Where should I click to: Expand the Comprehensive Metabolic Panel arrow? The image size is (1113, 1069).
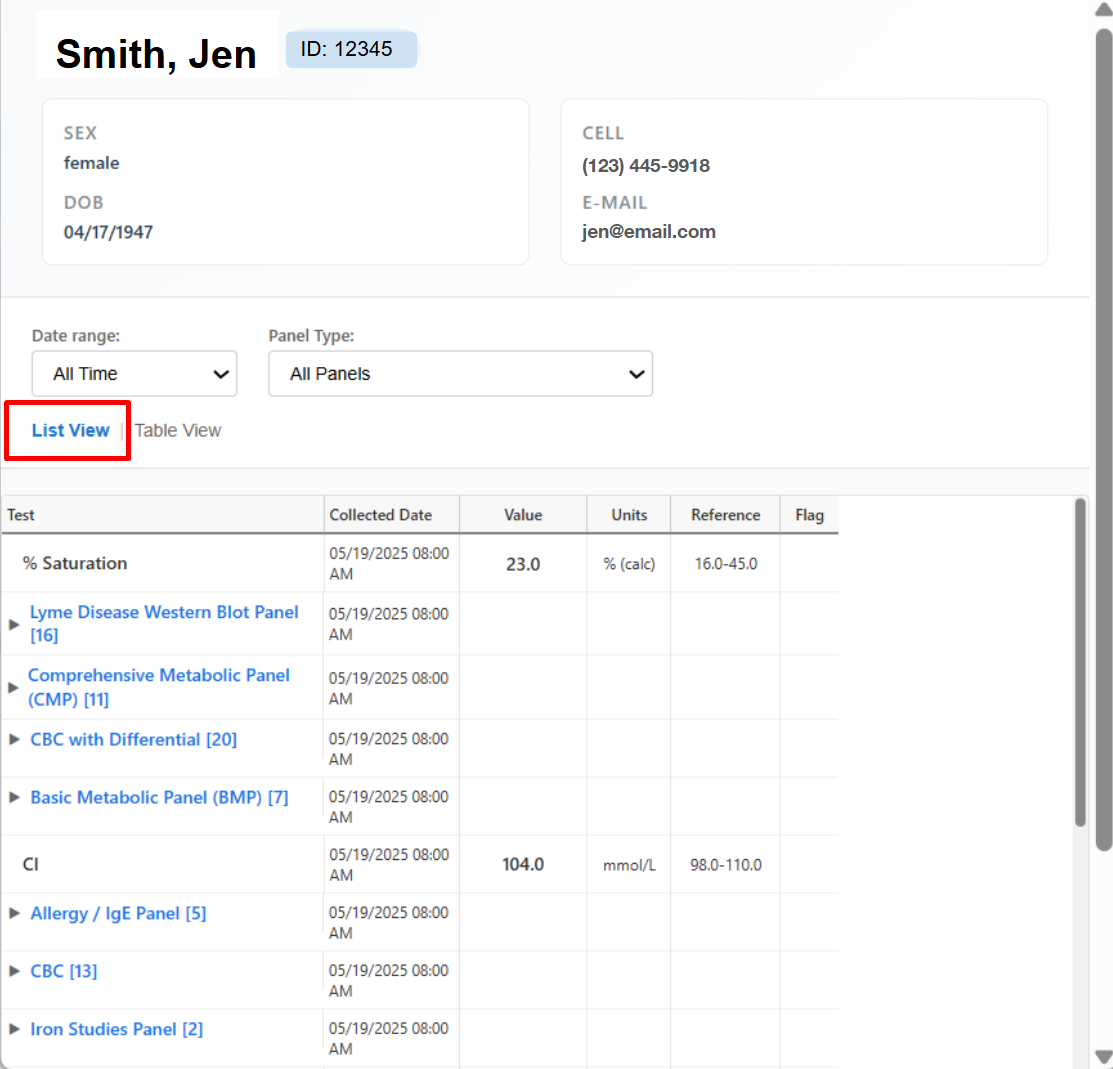[14, 687]
